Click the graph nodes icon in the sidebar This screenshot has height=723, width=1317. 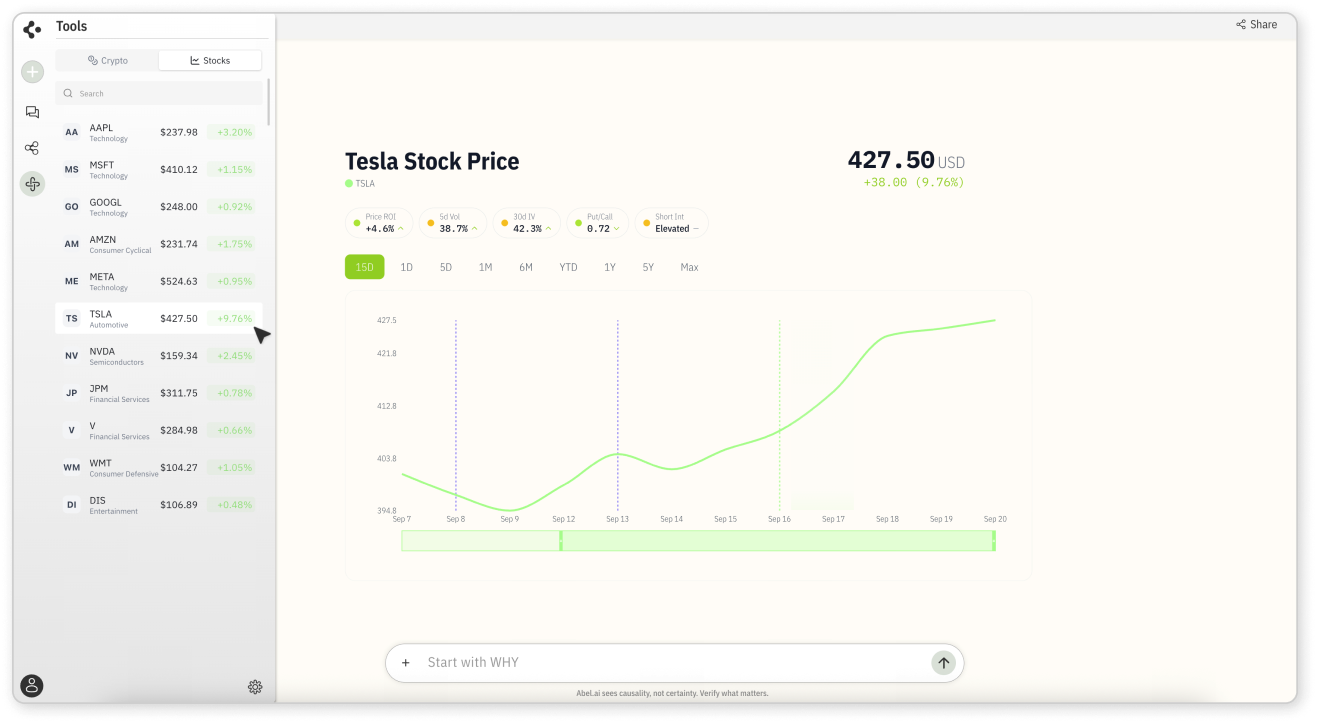(x=33, y=148)
